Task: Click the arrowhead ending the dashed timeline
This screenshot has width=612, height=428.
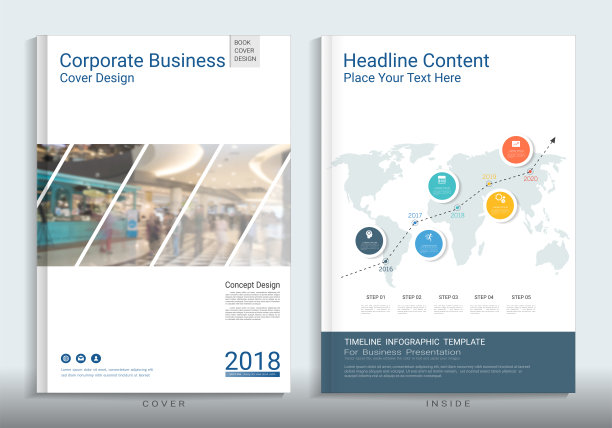Action: 551,141
